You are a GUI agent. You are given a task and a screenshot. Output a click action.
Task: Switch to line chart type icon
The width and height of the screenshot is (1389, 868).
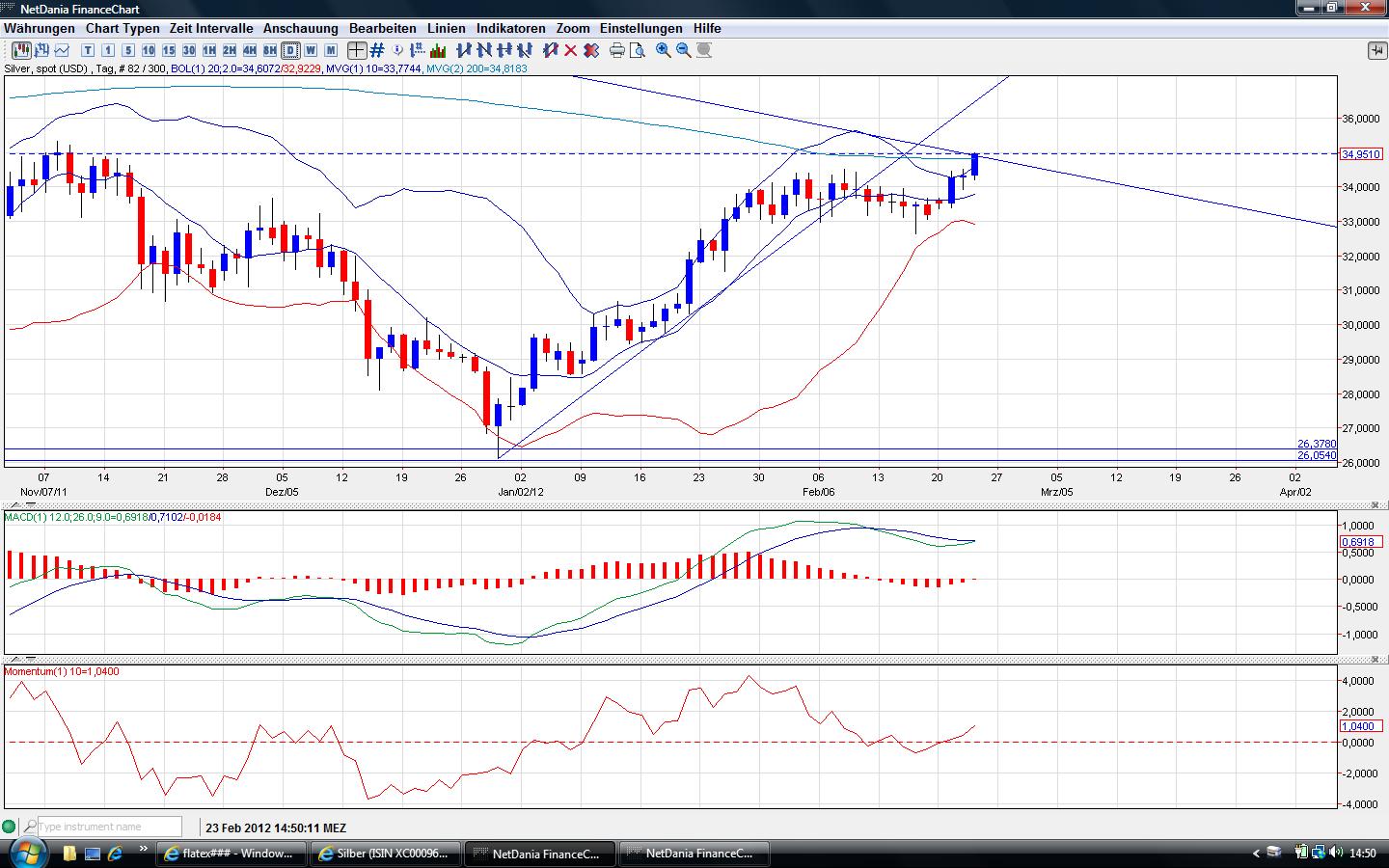[63, 50]
